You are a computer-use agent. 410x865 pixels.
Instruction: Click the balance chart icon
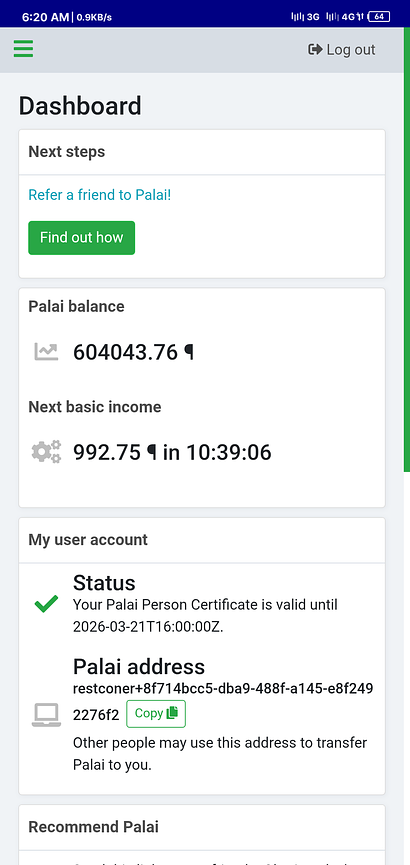[x=46, y=351]
